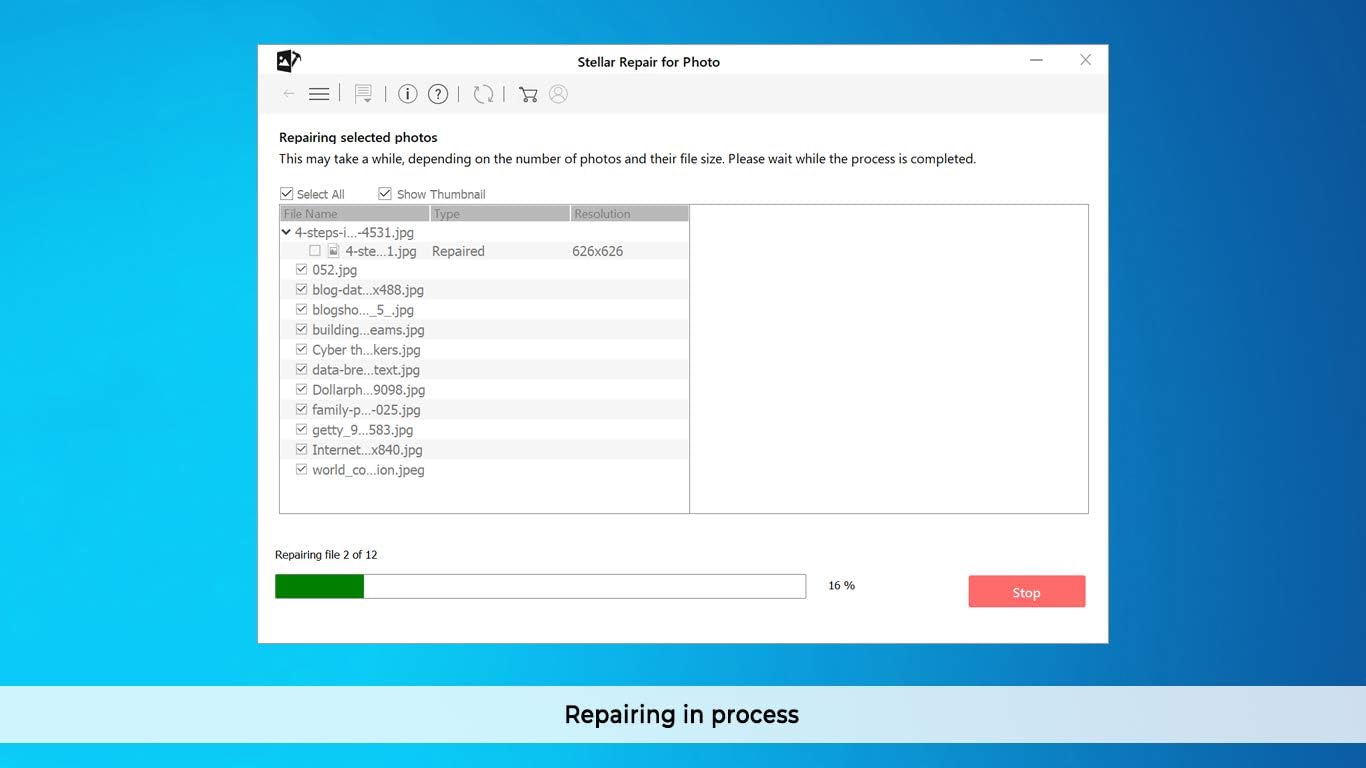Click the '16 %' progress percentage
Image resolution: width=1366 pixels, height=768 pixels.
[842, 586]
